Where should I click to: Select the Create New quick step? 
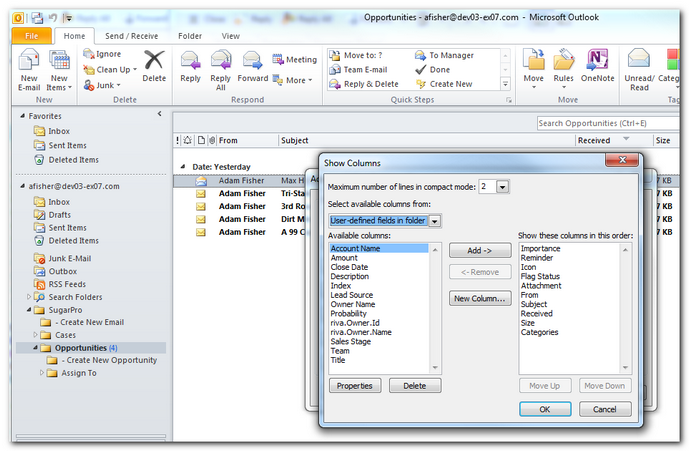(x=444, y=84)
